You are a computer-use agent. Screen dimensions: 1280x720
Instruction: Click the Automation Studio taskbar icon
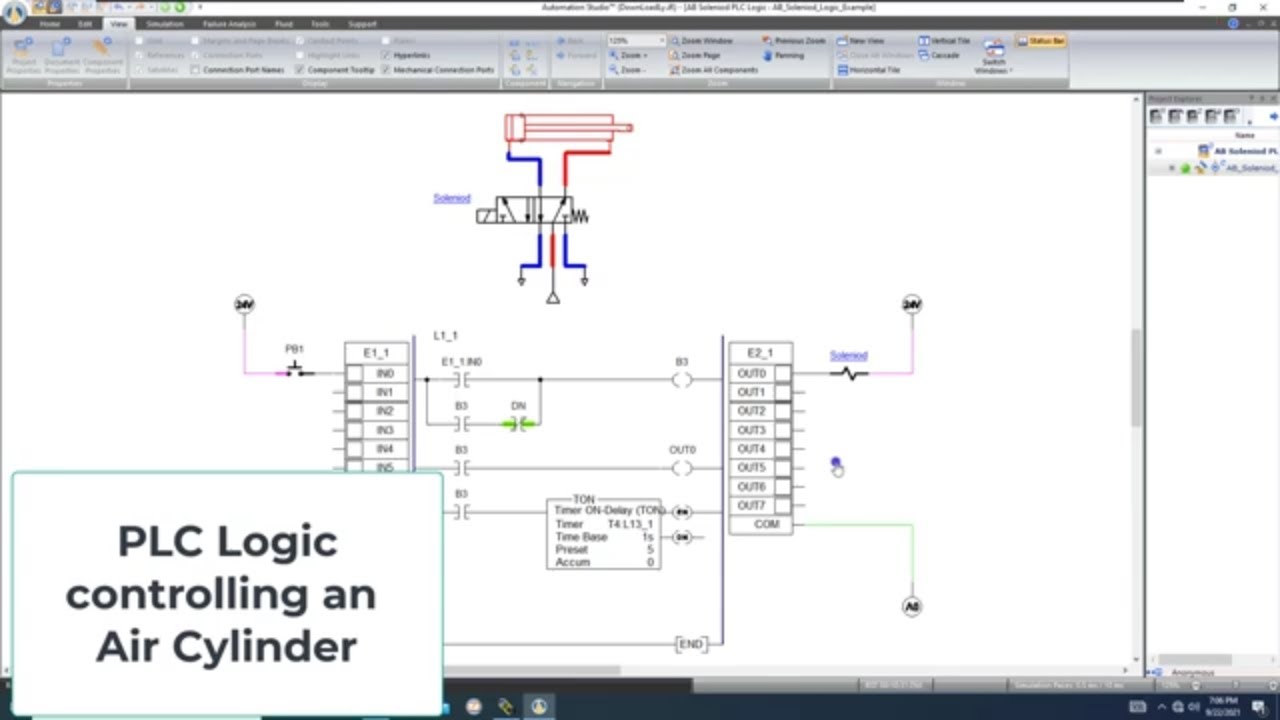tap(539, 706)
